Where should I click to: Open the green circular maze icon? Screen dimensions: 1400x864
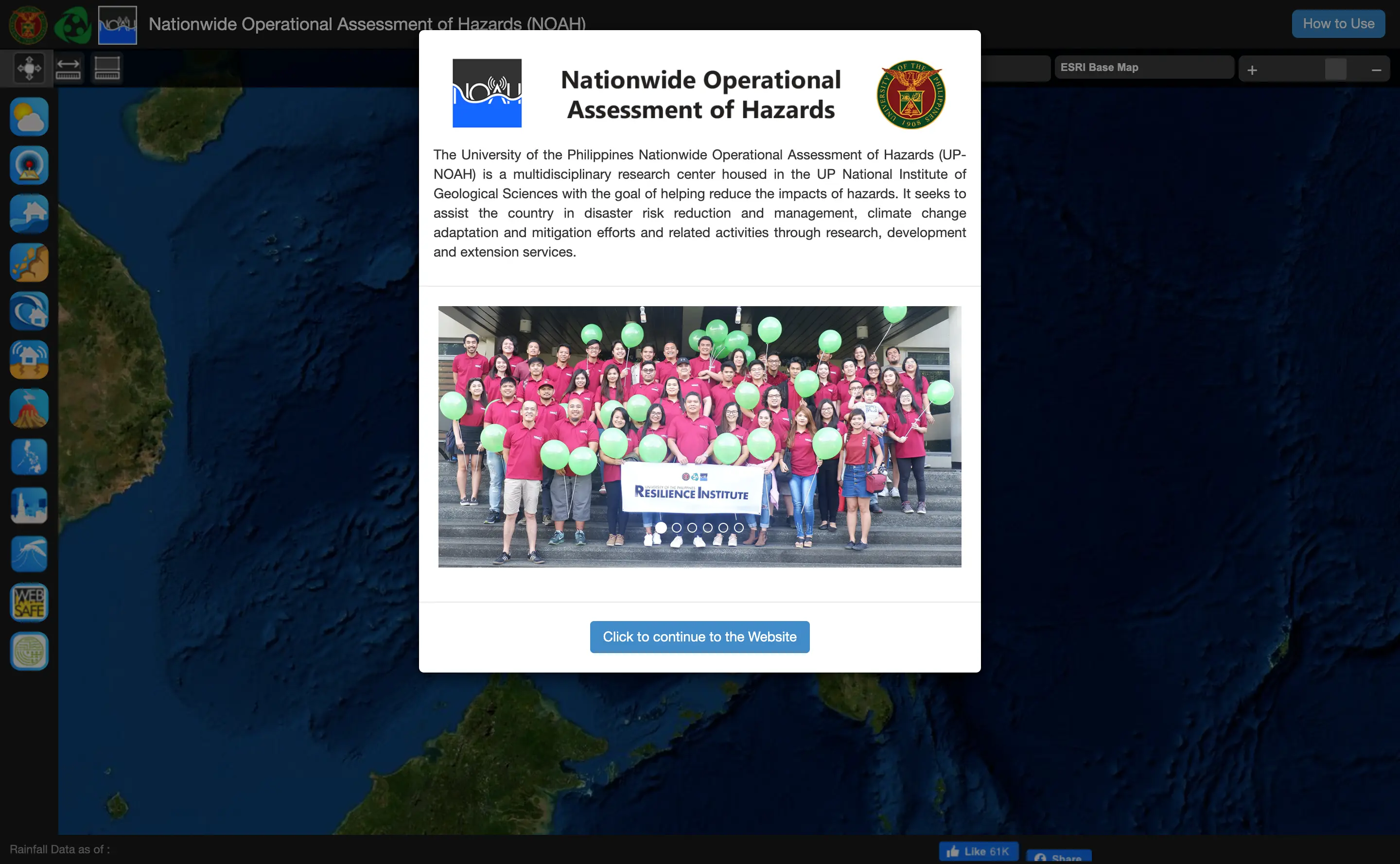(29, 651)
